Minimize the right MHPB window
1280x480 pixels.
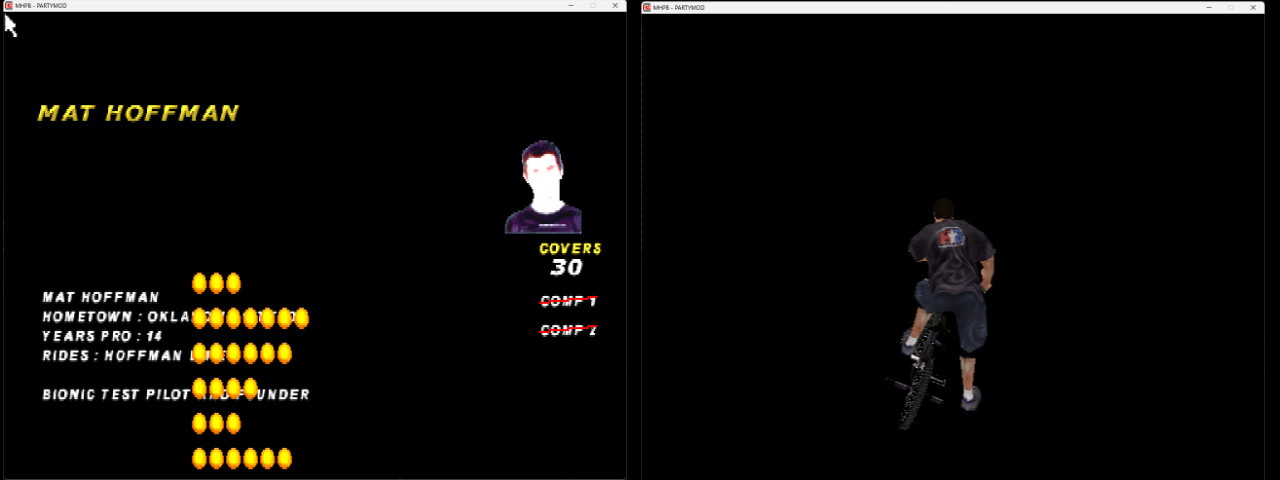click(1209, 7)
